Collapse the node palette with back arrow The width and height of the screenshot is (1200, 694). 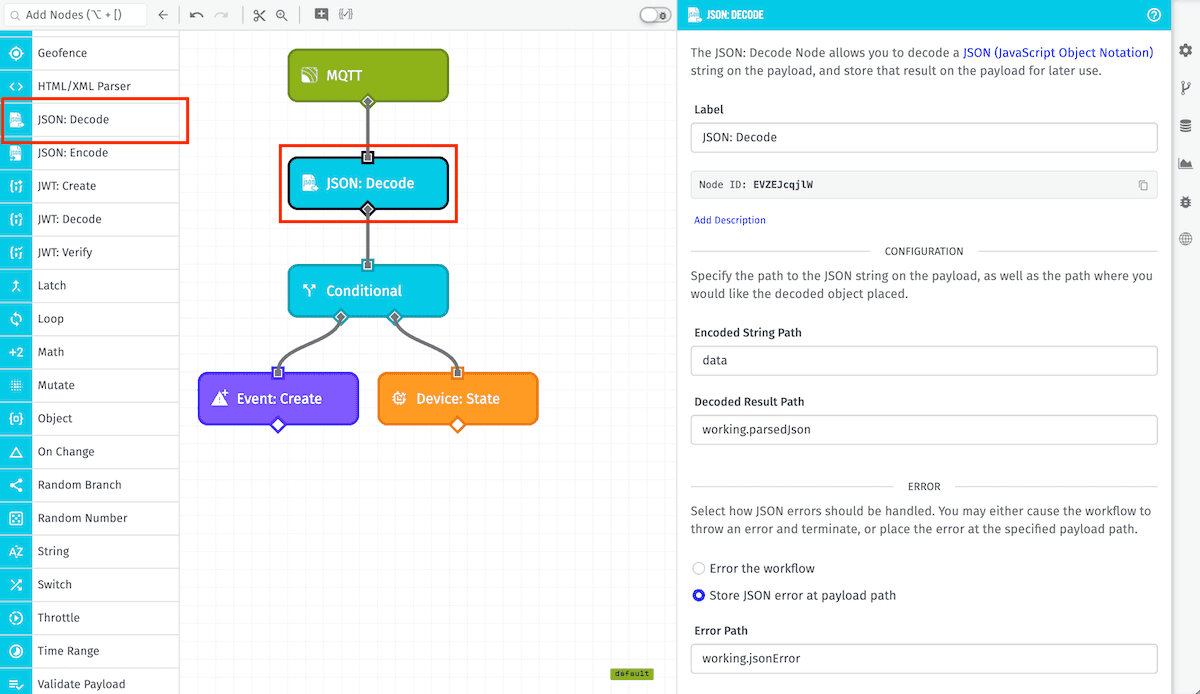point(163,15)
